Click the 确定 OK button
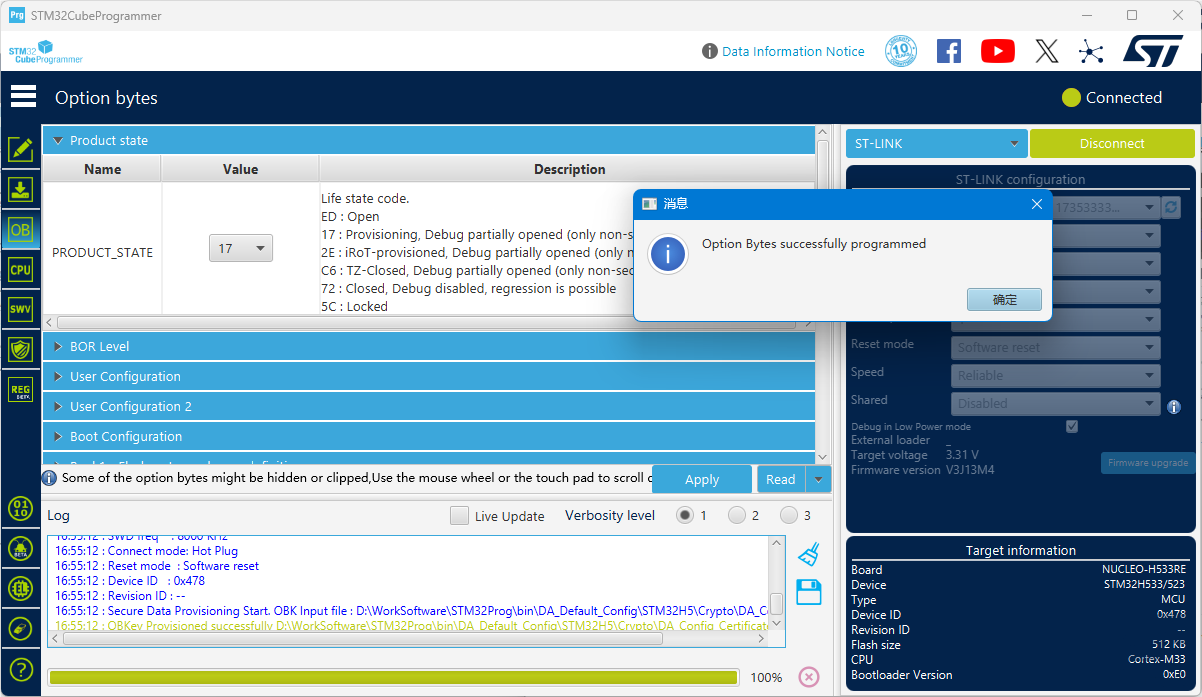The image size is (1202, 697). [1004, 299]
